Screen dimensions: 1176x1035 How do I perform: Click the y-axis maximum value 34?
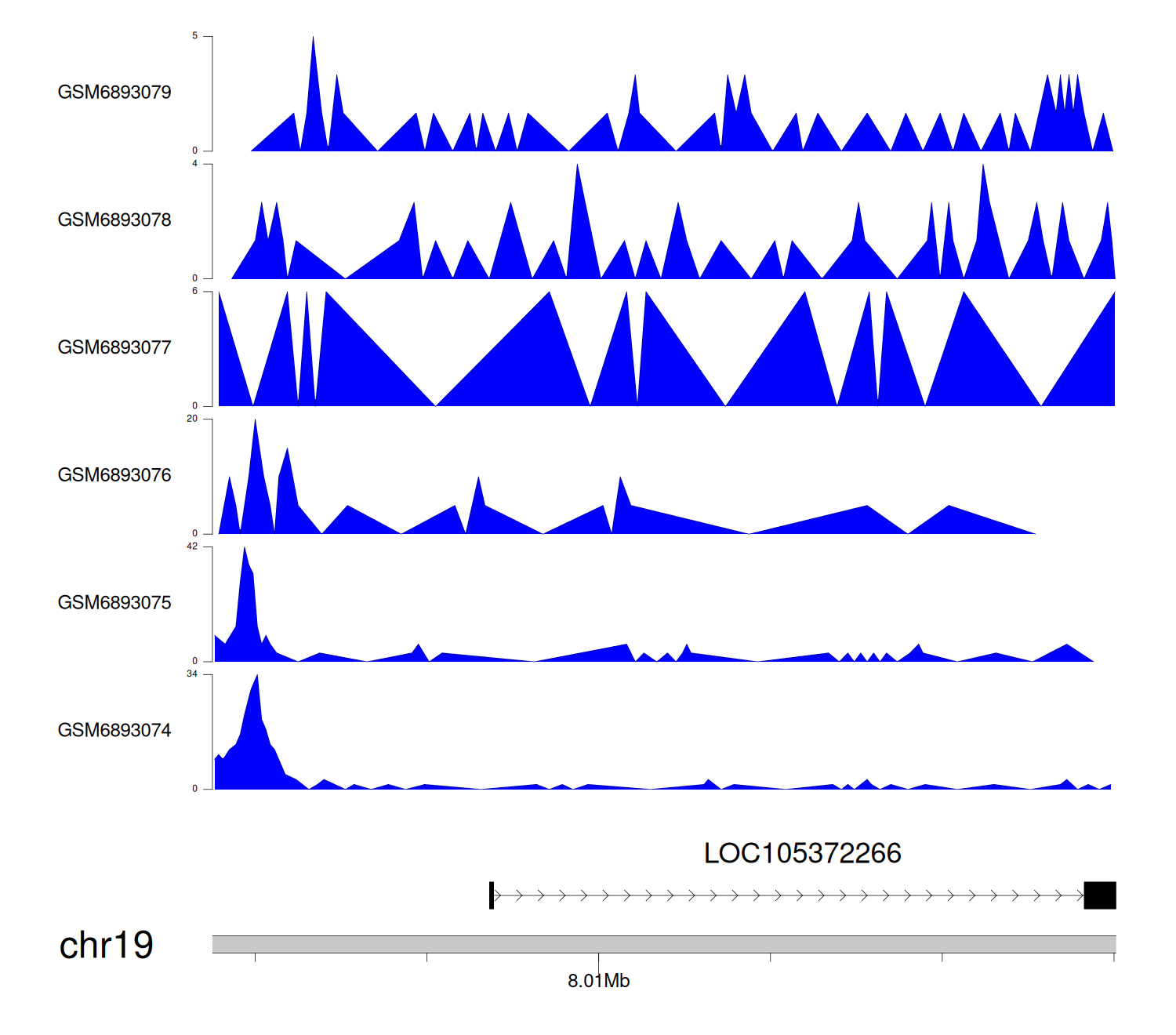[x=192, y=674]
